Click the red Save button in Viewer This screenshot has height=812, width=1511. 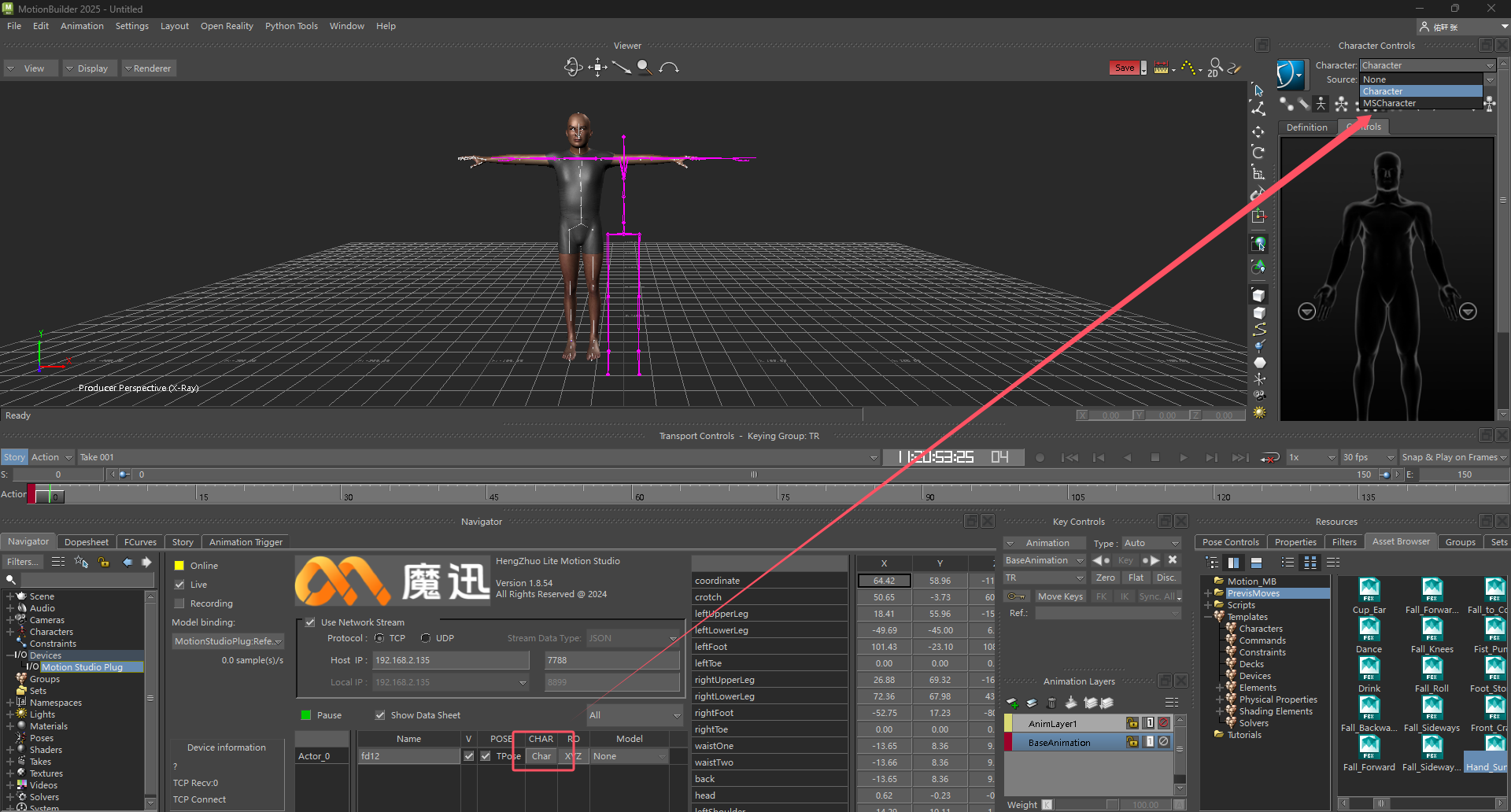tap(1125, 68)
